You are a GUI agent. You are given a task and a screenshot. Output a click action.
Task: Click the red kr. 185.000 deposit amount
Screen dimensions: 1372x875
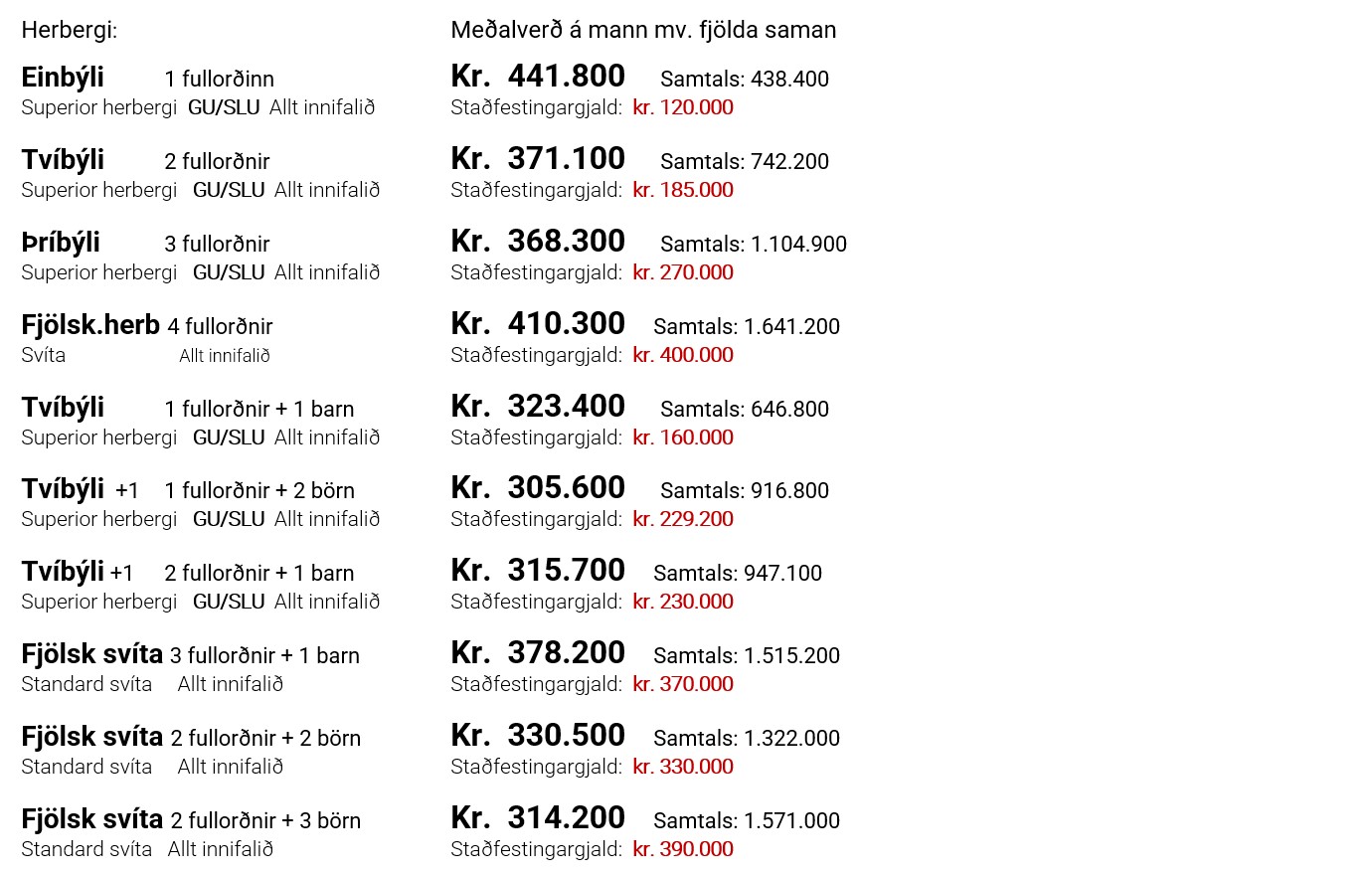coord(683,190)
